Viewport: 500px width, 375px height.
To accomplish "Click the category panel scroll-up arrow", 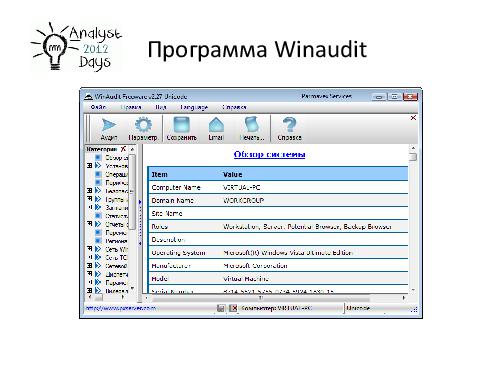I will tap(132, 149).
